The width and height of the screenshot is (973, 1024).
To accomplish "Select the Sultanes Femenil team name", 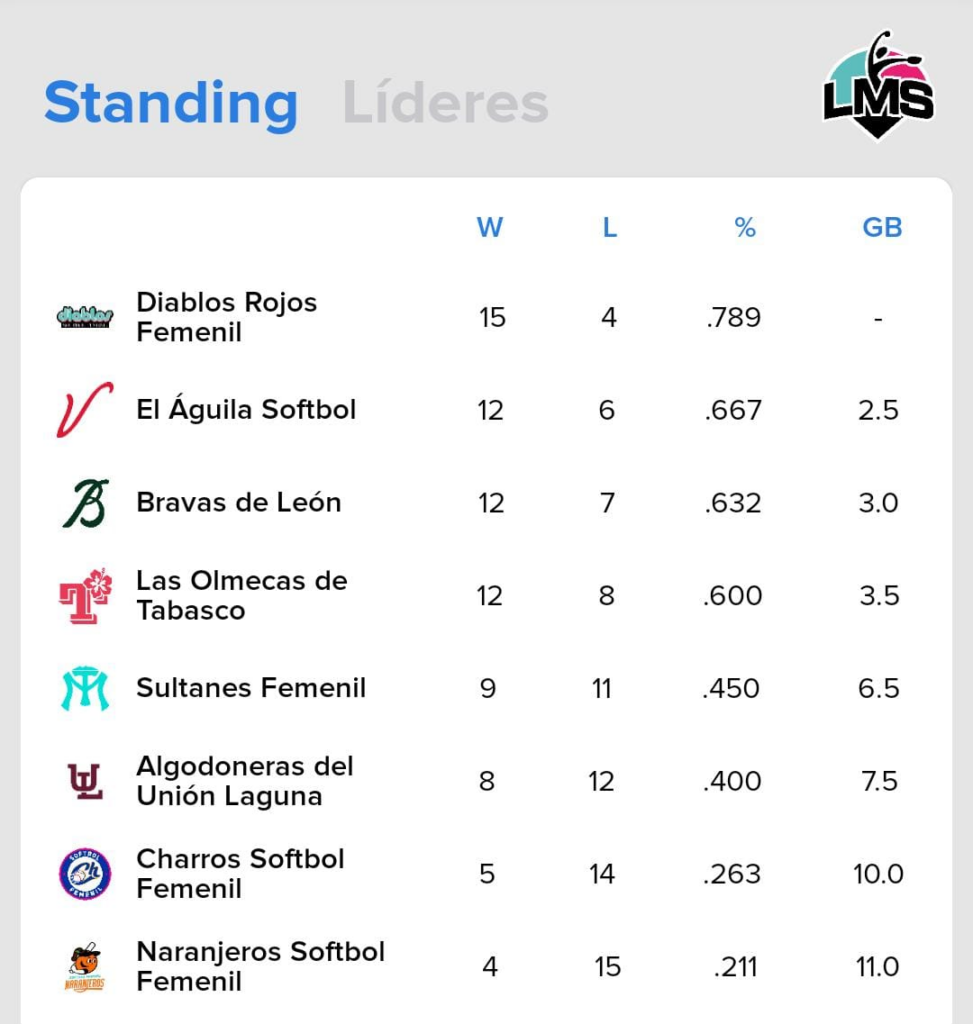I will coord(251,688).
